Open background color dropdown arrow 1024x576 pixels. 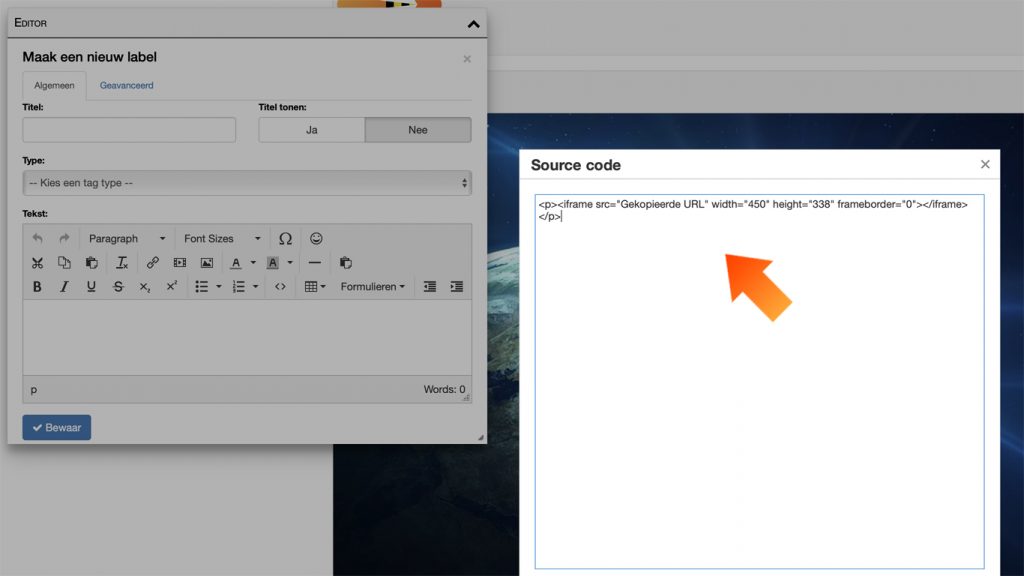[x=290, y=263]
